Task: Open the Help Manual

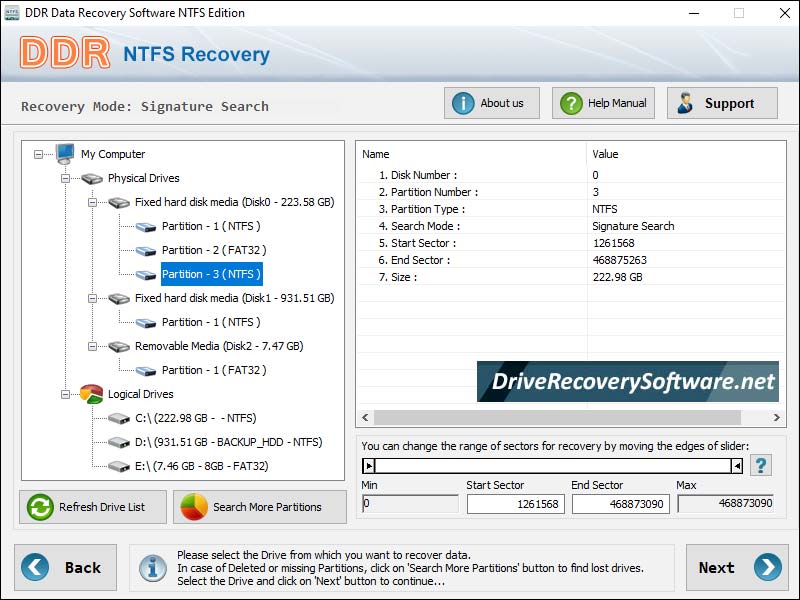Action: pyautogui.click(x=604, y=103)
